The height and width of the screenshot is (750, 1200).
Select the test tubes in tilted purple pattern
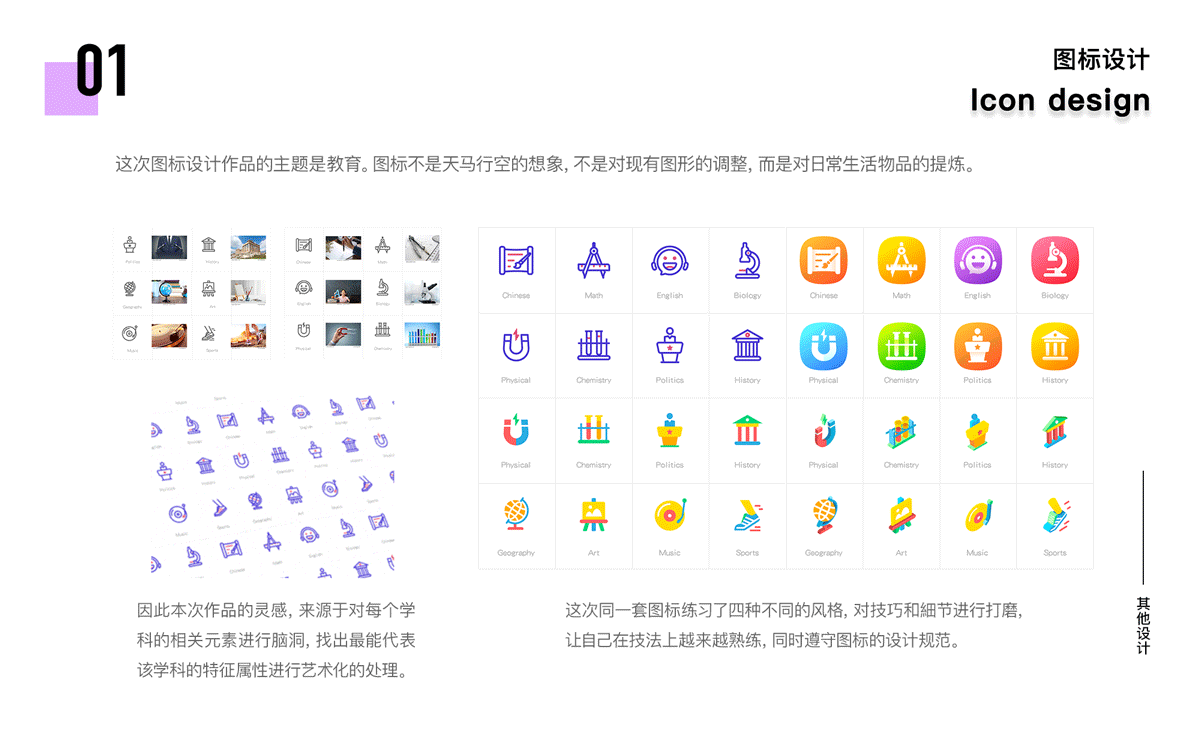(x=280, y=455)
